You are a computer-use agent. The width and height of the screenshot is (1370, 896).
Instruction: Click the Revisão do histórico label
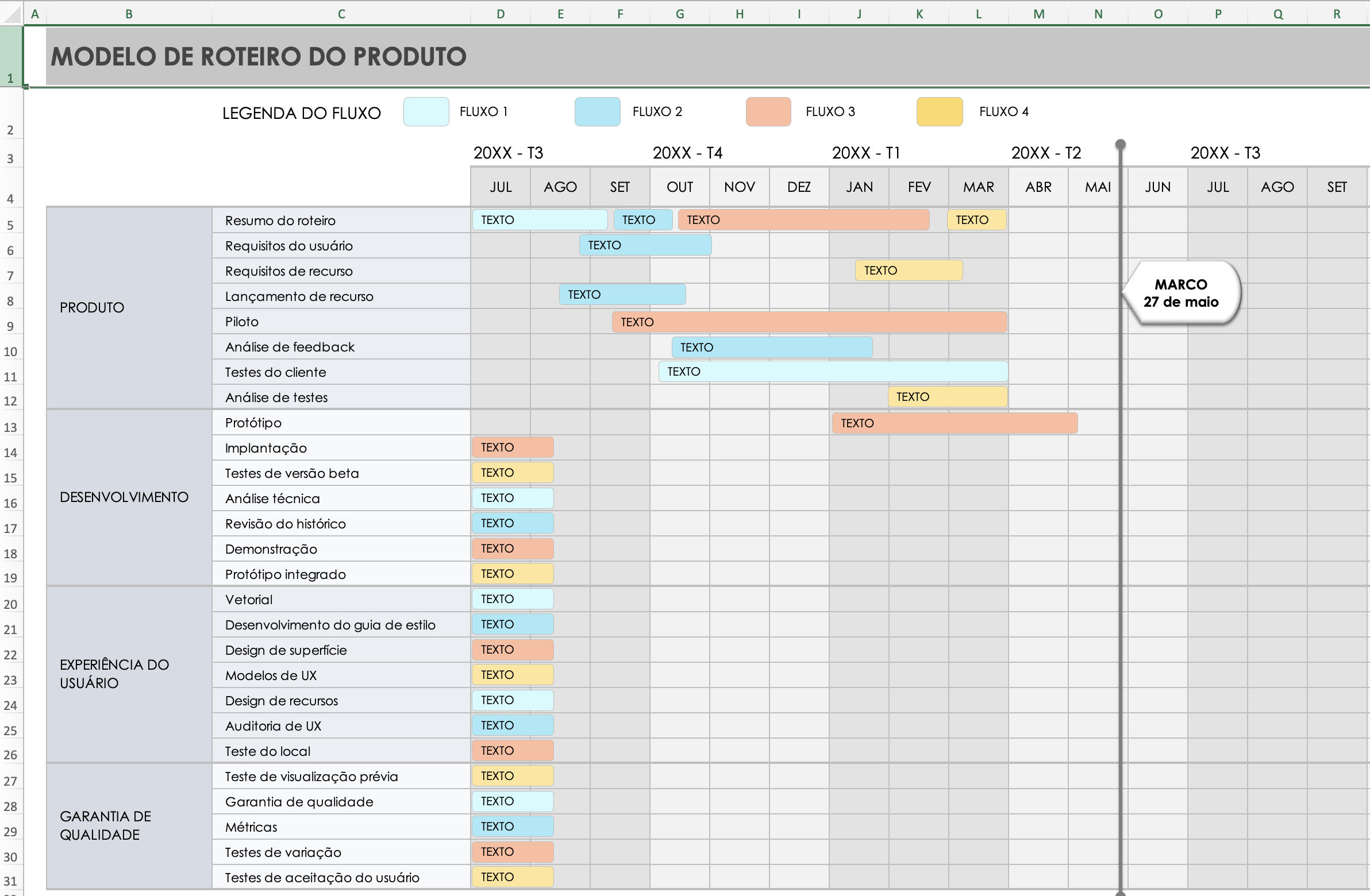click(x=286, y=524)
